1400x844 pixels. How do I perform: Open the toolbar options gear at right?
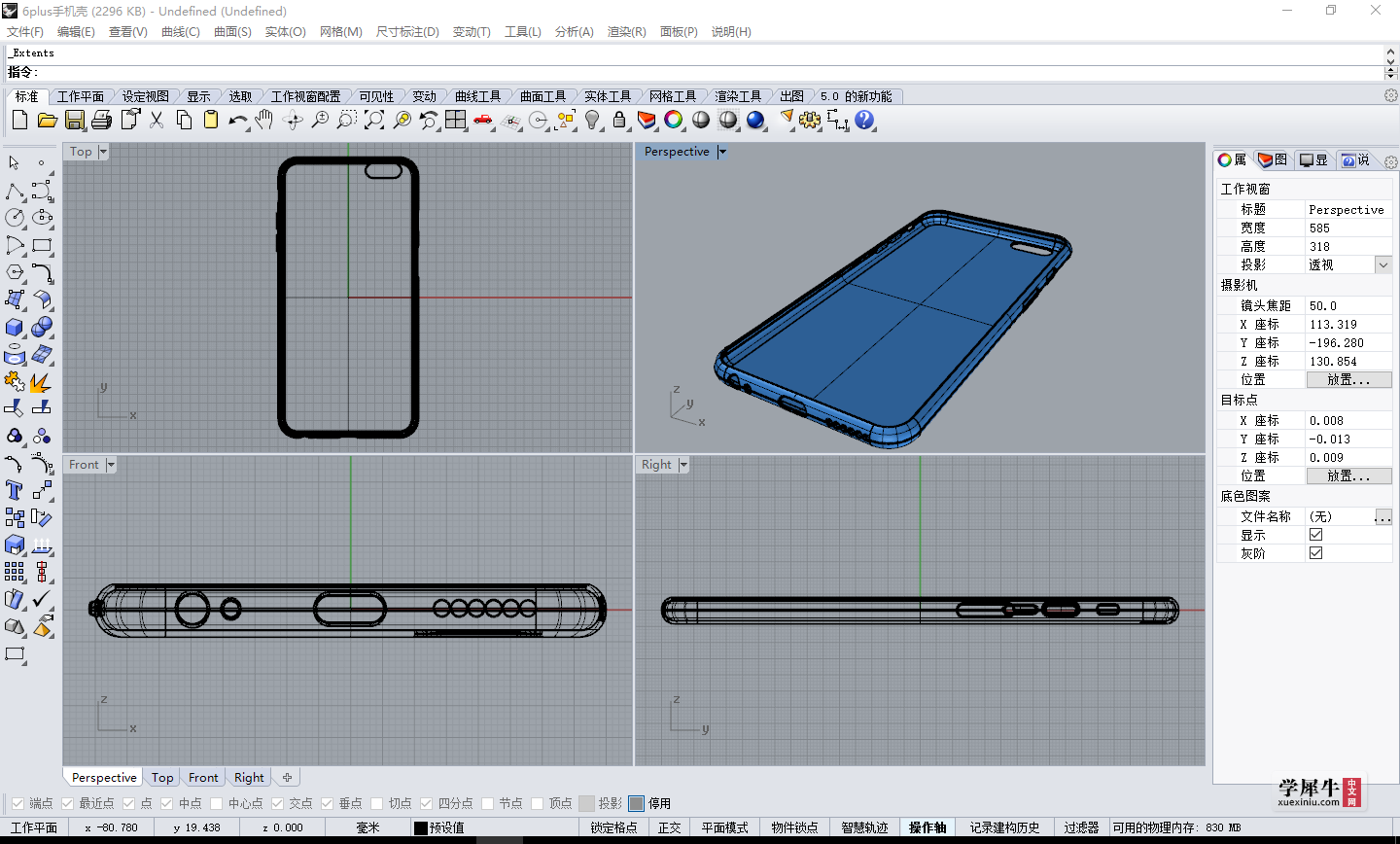[1390, 95]
